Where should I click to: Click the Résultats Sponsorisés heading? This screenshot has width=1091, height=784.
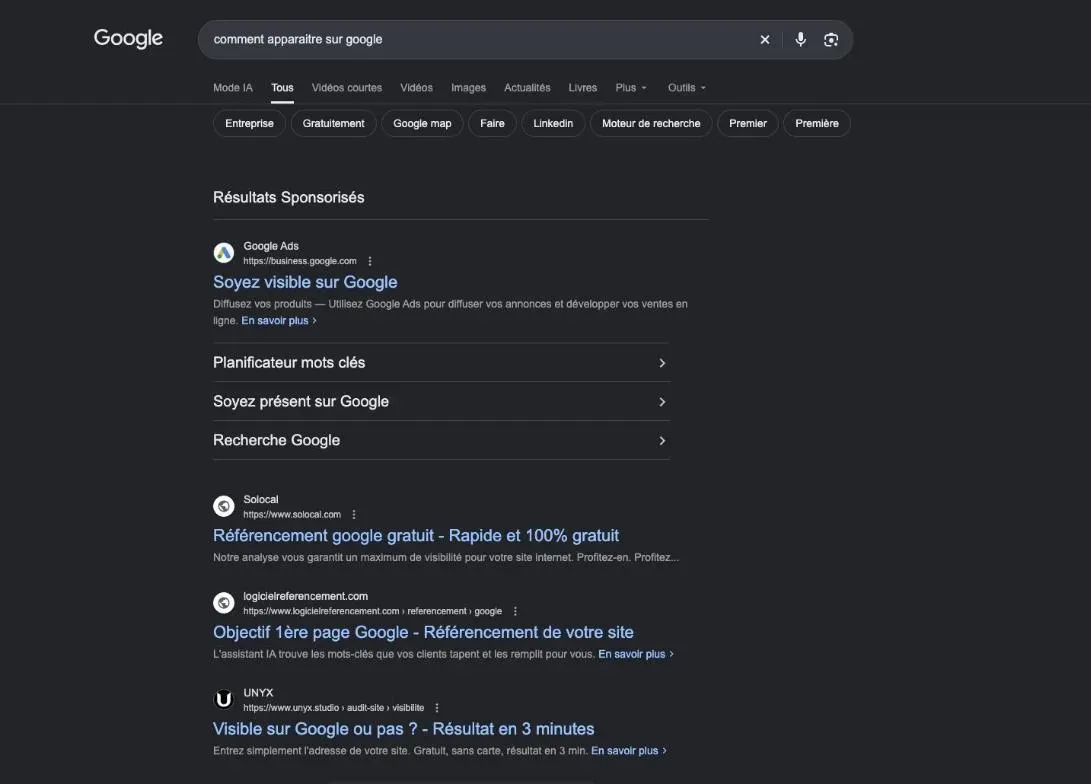tap(289, 198)
